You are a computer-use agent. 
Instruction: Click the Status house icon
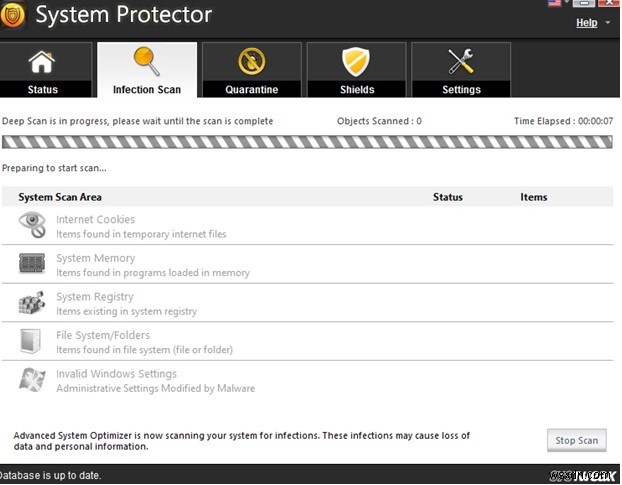coord(42,62)
